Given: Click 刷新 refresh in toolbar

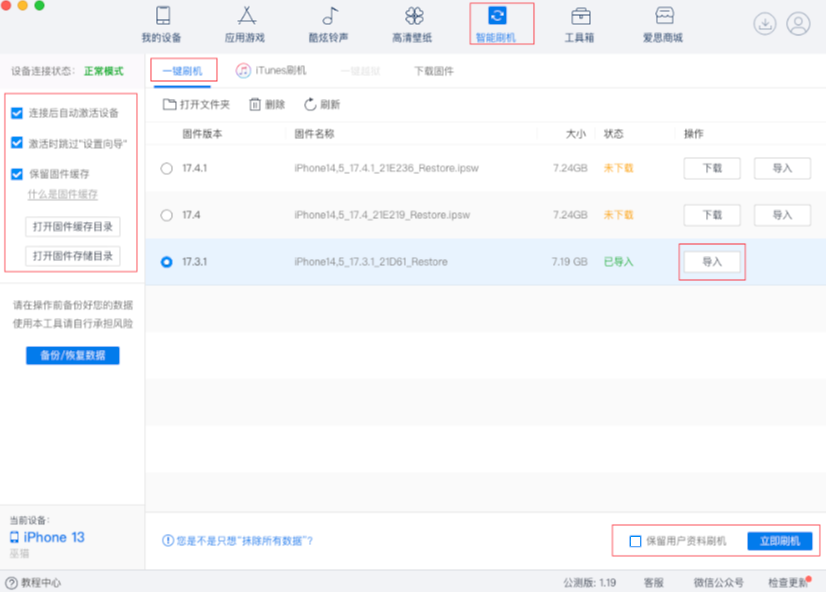Looking at the screenshot, I should click(x=322, y=104).
